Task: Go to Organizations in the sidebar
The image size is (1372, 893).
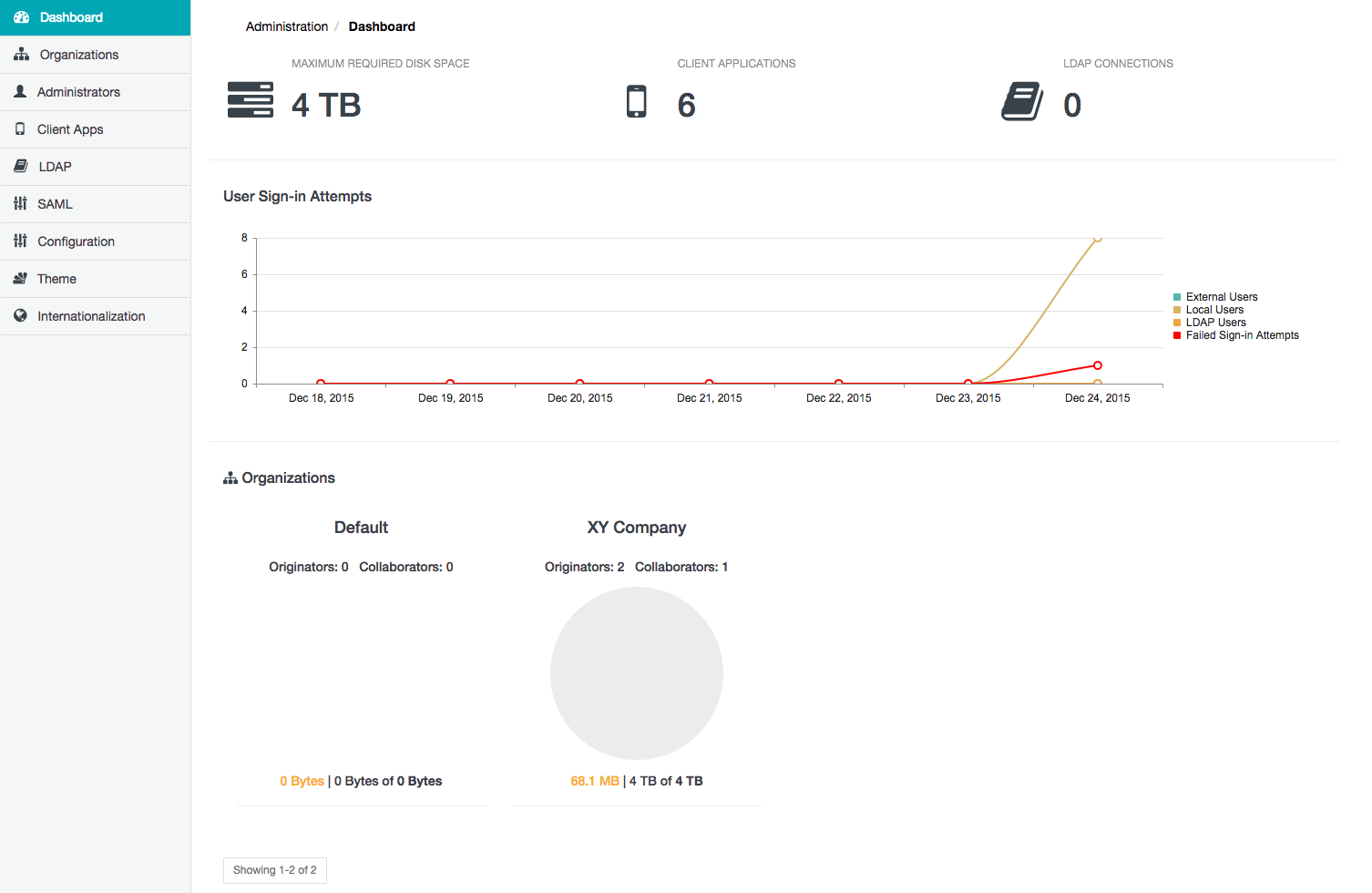Action: (78, 55)
